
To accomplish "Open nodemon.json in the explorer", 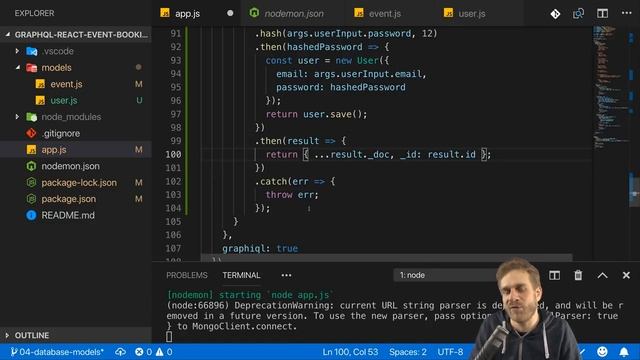I will tap(76, 166).
